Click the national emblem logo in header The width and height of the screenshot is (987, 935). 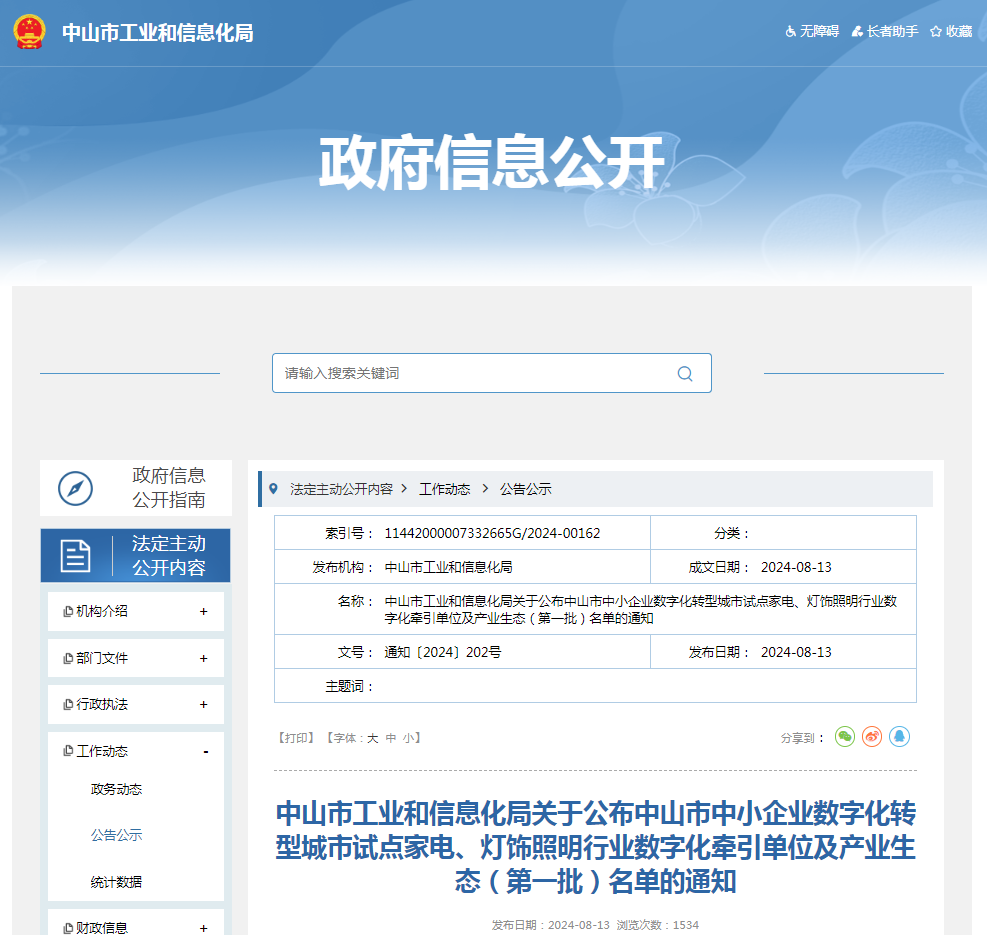[x=29, y=32]
